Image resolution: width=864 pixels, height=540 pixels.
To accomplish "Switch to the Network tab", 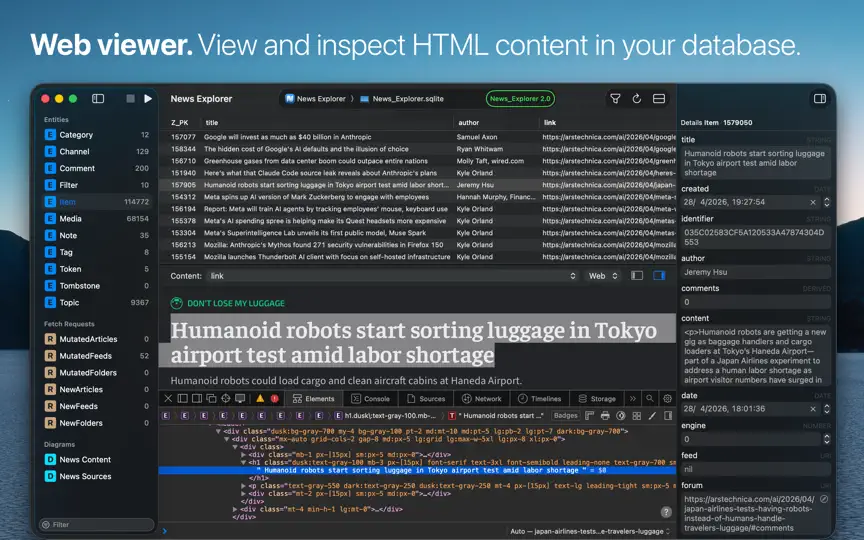I will click(482, 398).
